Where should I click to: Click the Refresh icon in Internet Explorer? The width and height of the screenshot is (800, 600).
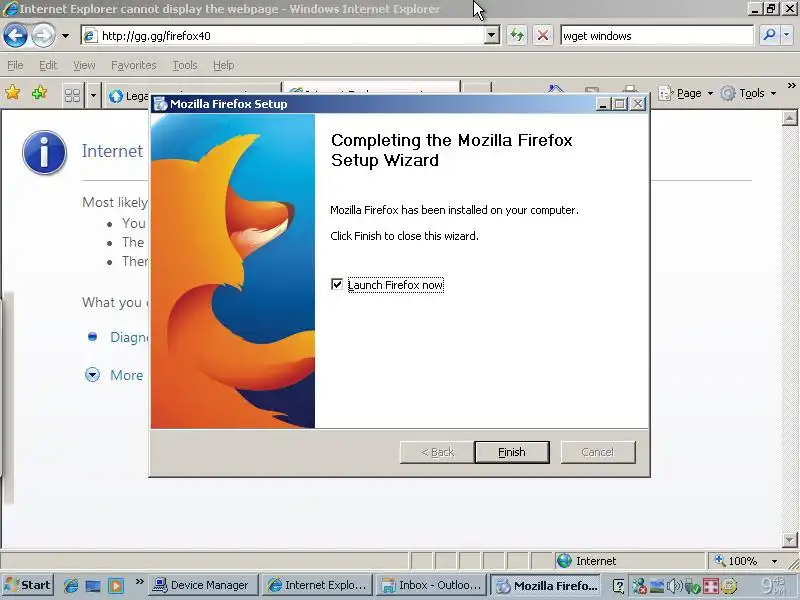(x=517, y=36)
